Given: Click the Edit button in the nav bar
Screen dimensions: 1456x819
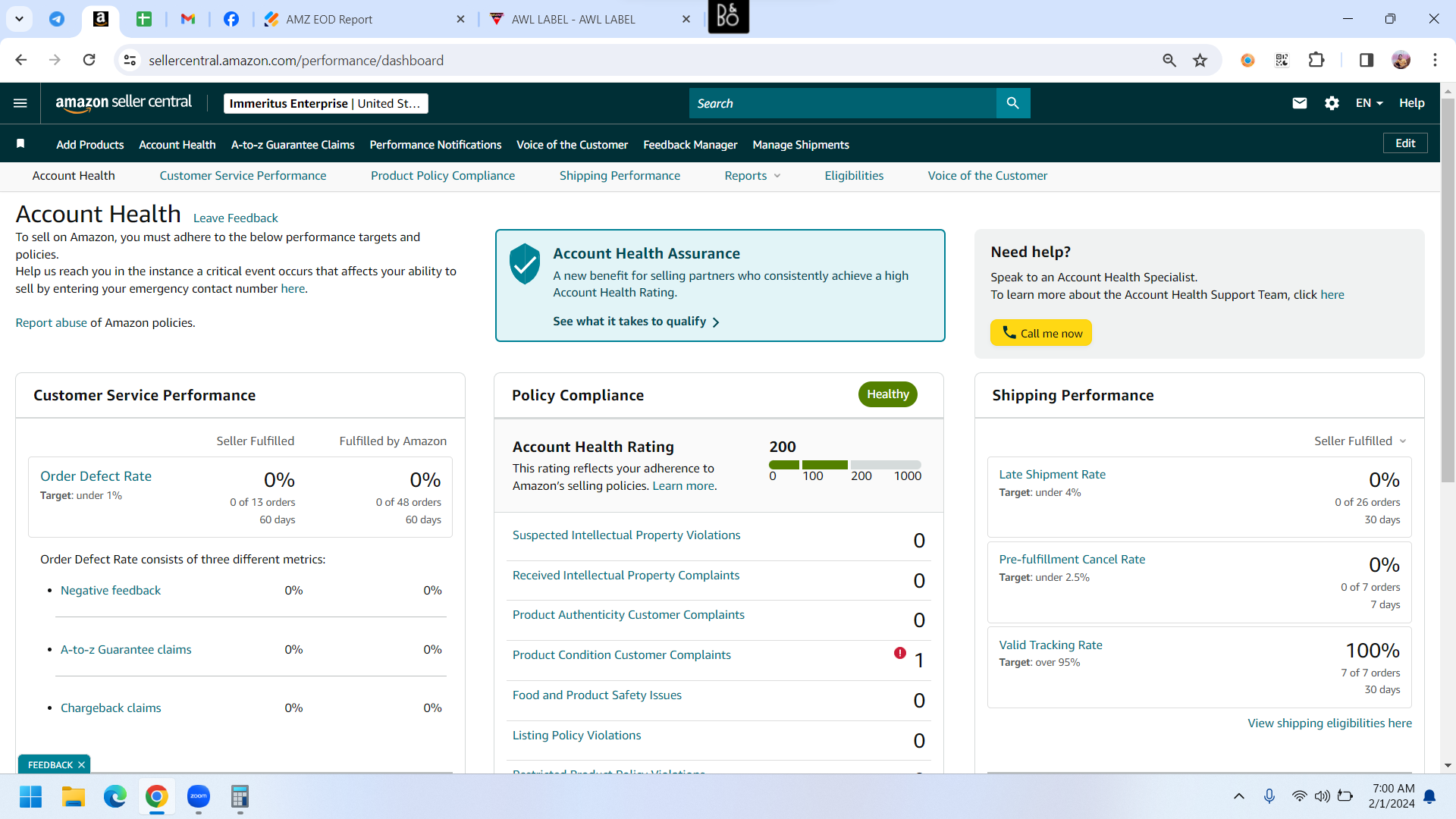Looking at the screenshot, I should coord(1405,143).
